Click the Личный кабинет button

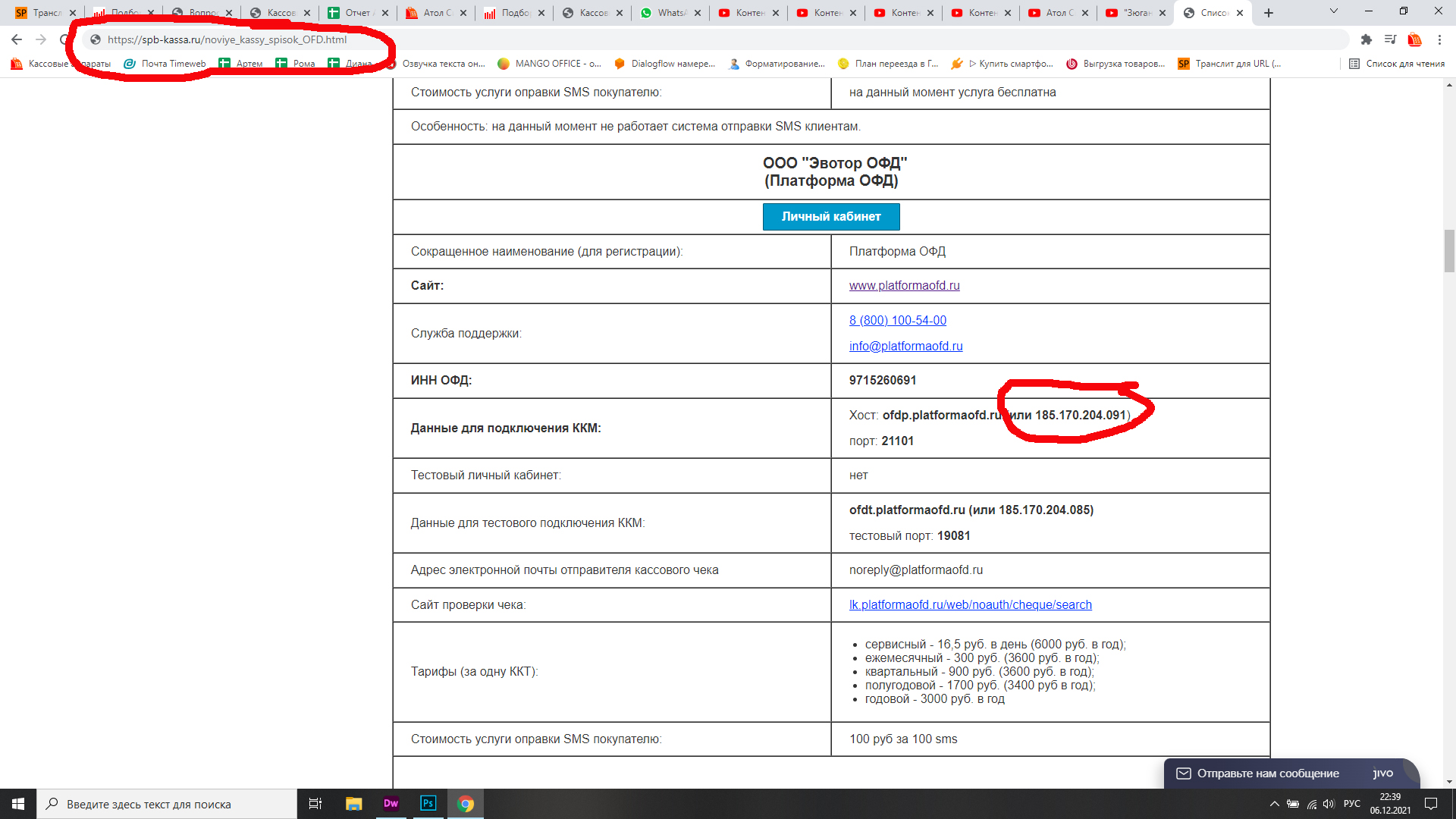tap(830, 217)
